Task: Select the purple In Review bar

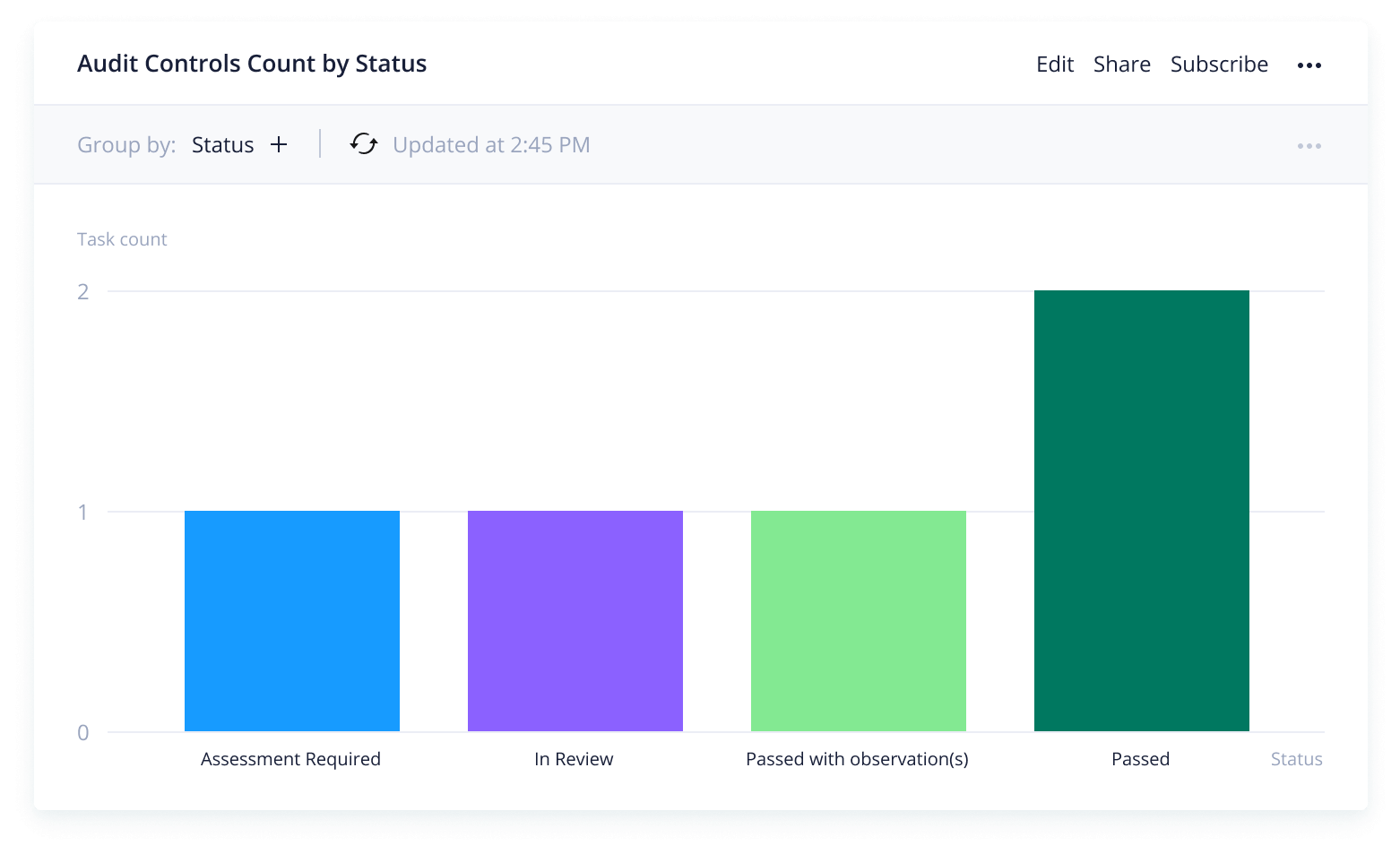Action: (x=575, y=621)
